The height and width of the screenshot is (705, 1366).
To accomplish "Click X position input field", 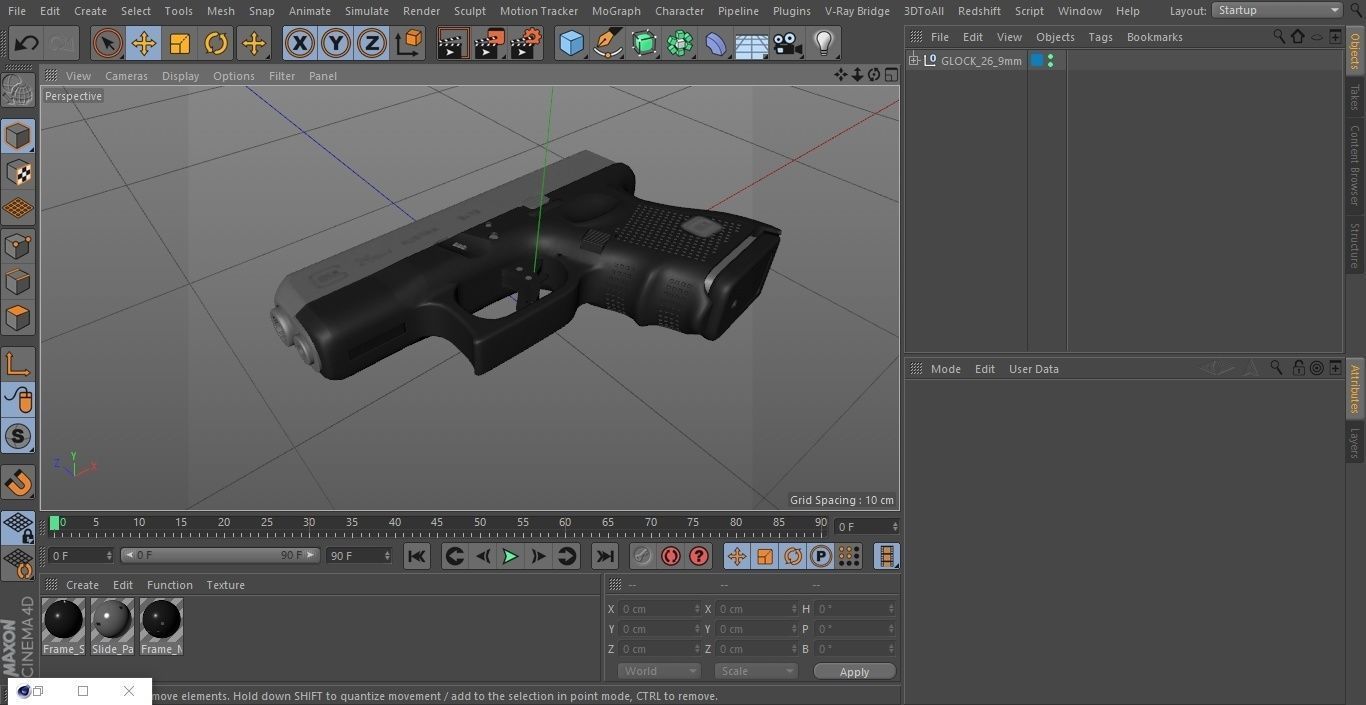I will point(659,609).
